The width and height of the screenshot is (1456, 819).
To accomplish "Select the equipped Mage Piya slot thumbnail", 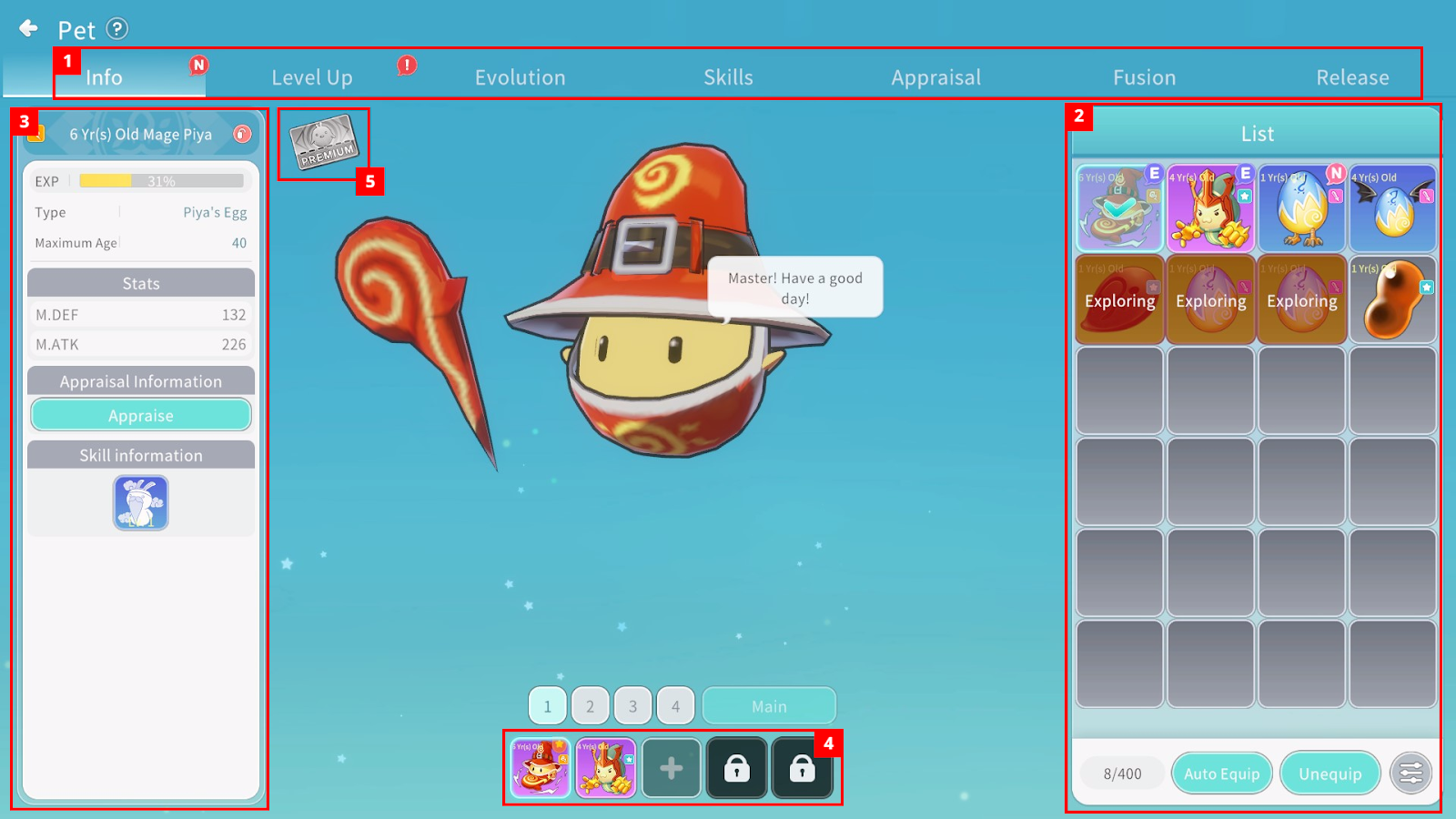I will pyautogui.click(x=541, y=768).
